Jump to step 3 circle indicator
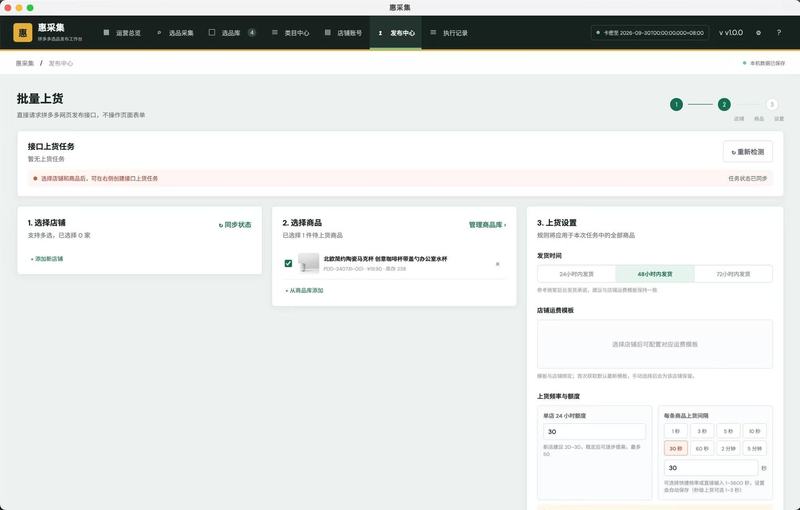 pyautogui.click(x=772, y=105)
